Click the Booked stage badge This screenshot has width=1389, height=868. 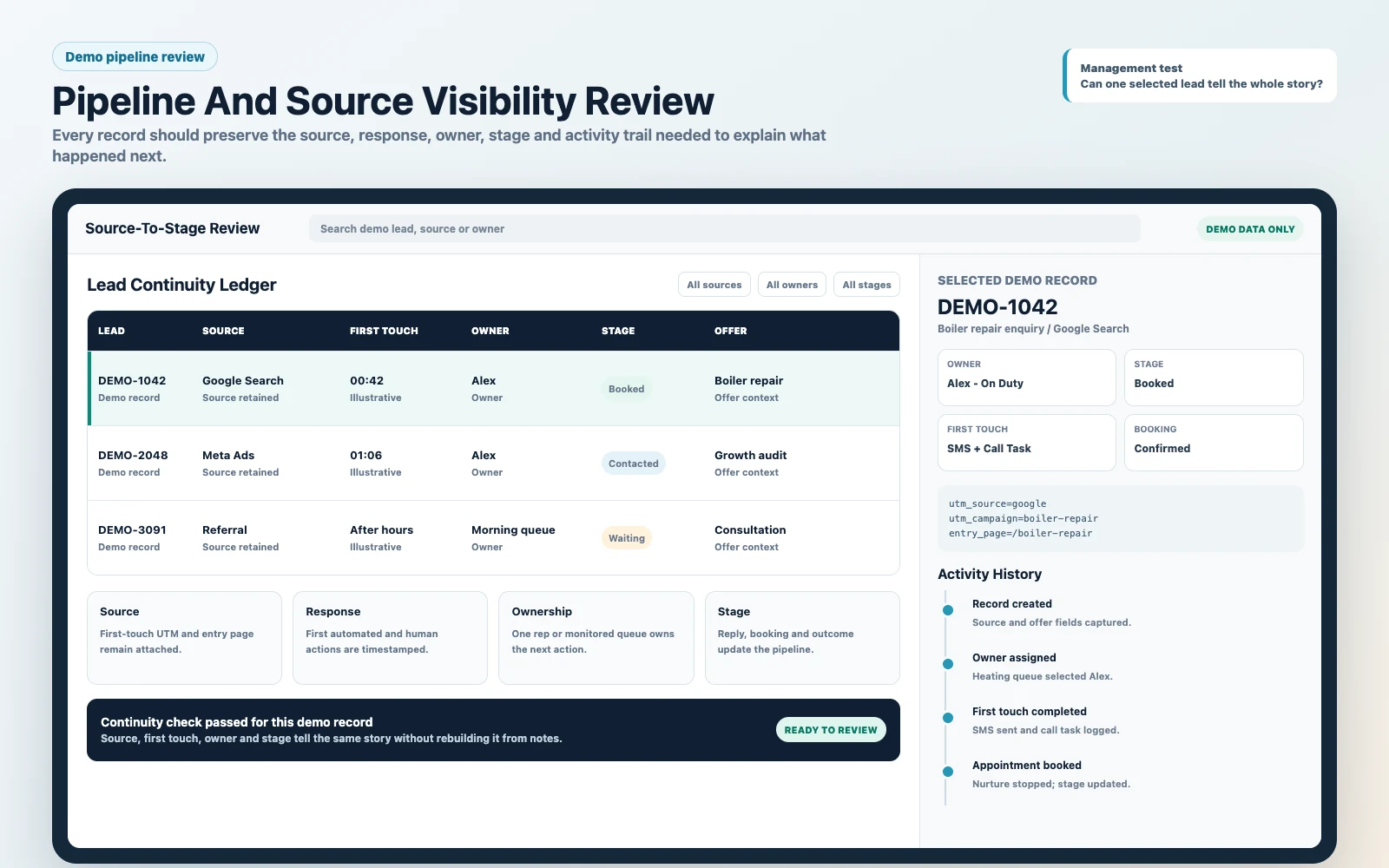tap(626, 389)
